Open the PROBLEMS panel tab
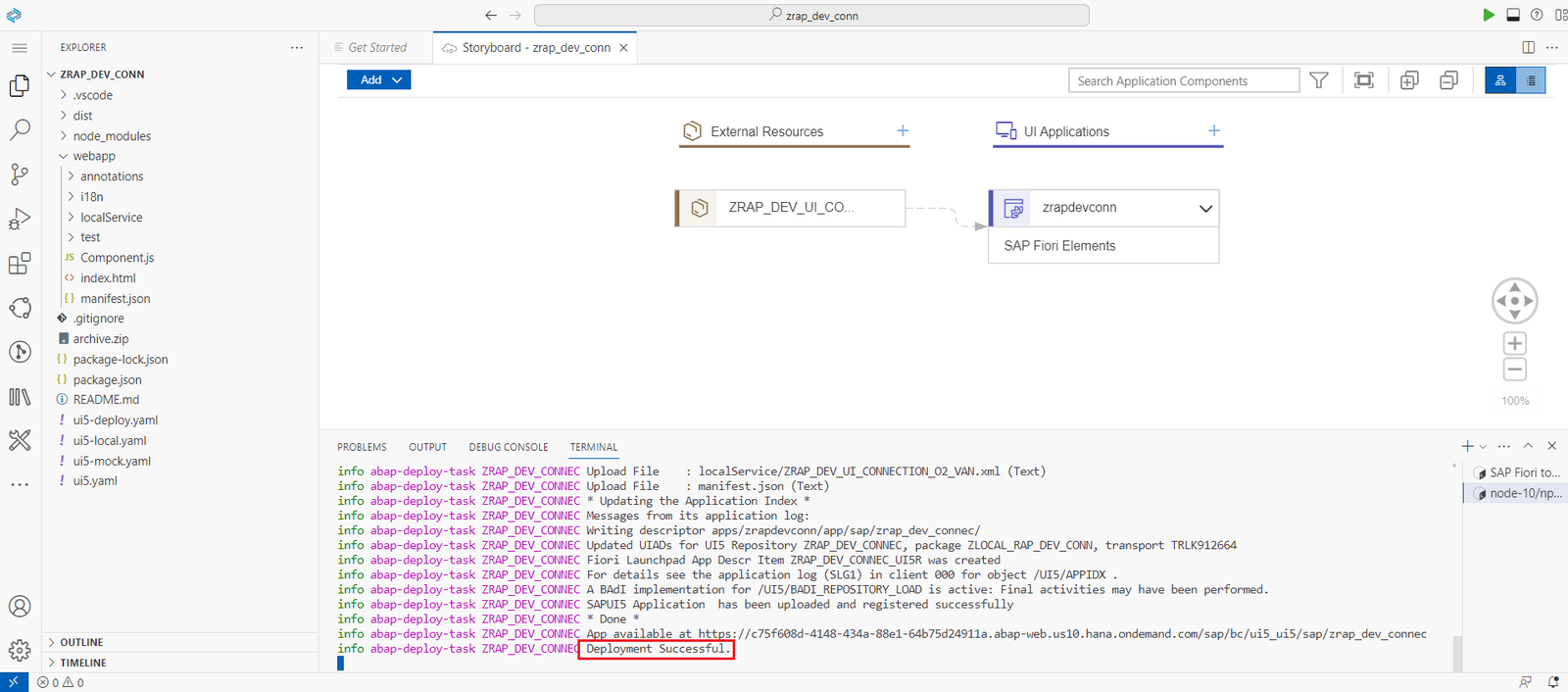The width and height of the screenshot is (1568, 692). point(362,447)
